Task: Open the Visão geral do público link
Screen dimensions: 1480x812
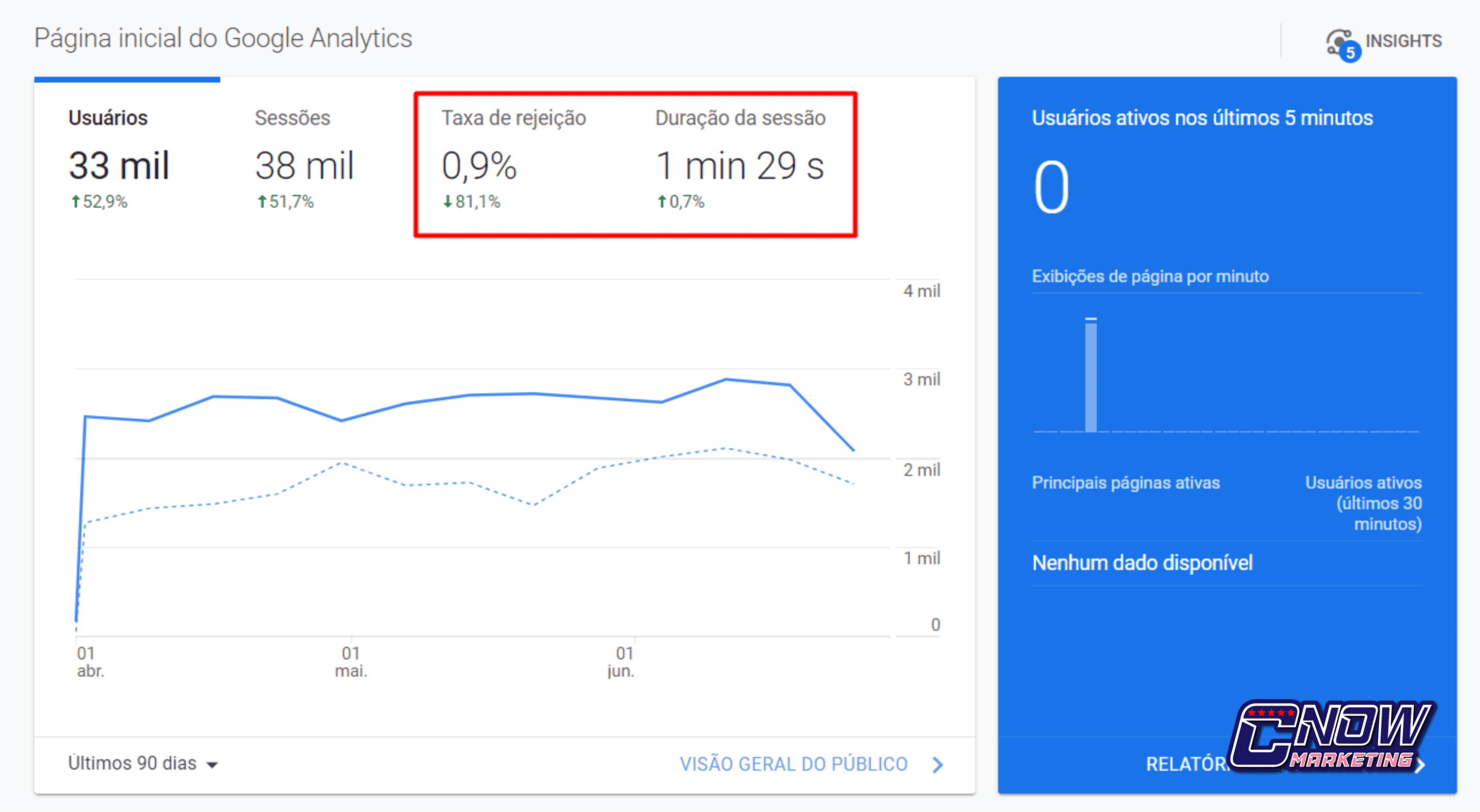Action: coord(793,764)
